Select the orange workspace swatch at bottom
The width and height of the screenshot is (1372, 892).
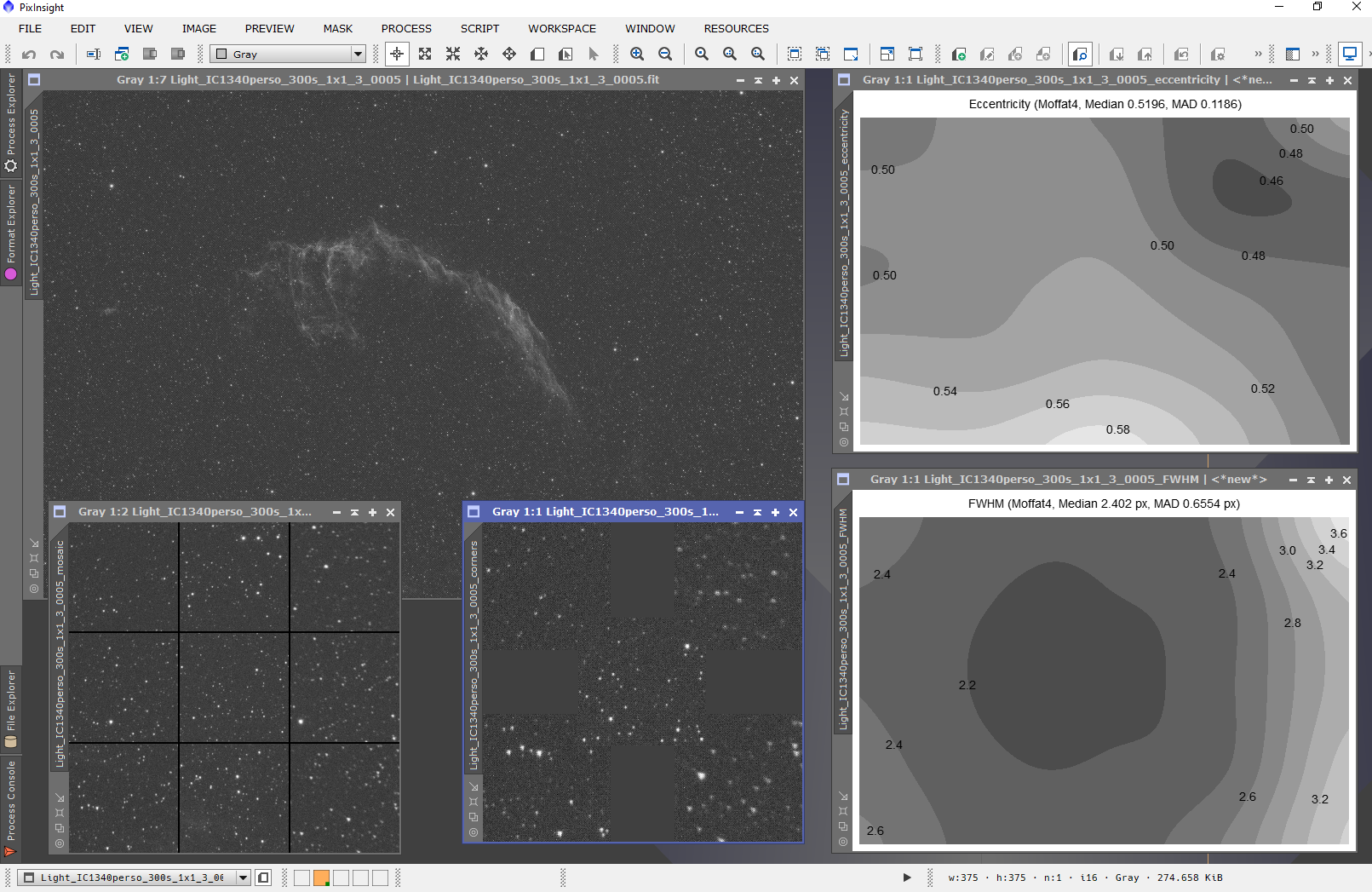[321, 878]
